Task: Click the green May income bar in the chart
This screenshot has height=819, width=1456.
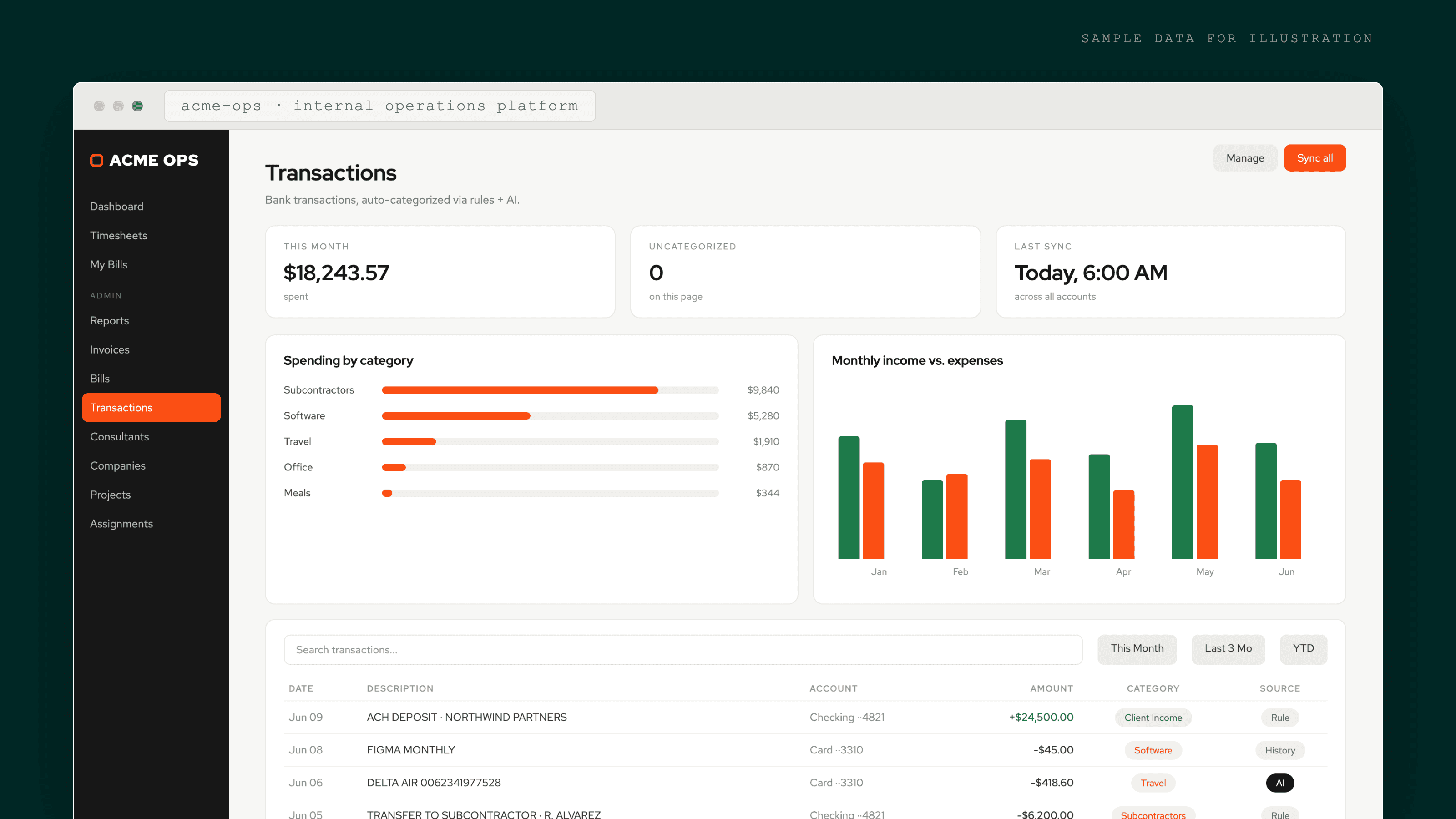Action: point(1183,482)
